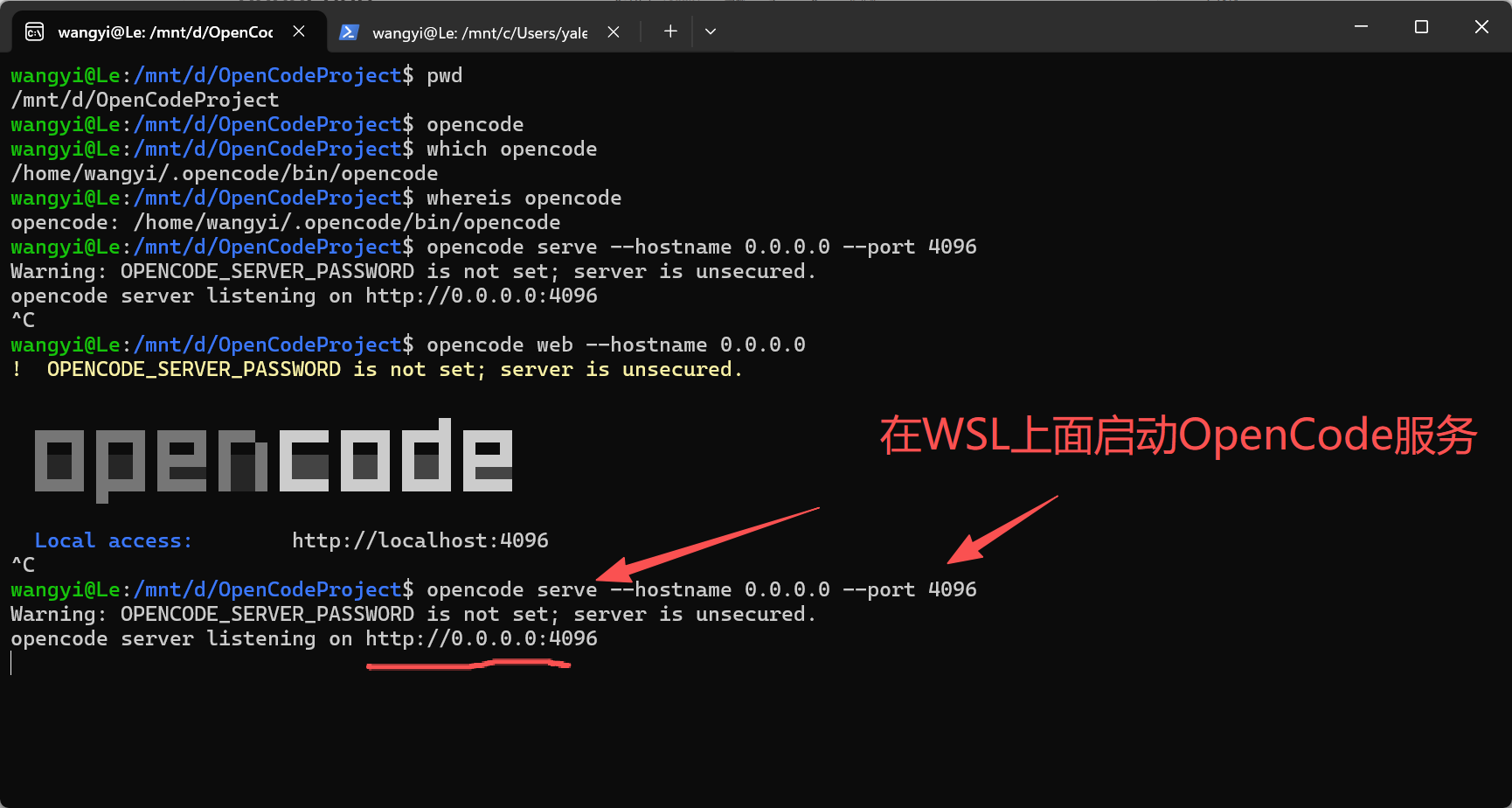Switch to the wangyi@Le: /mnt/d/OpenCodeProject tab

point(166,31)
